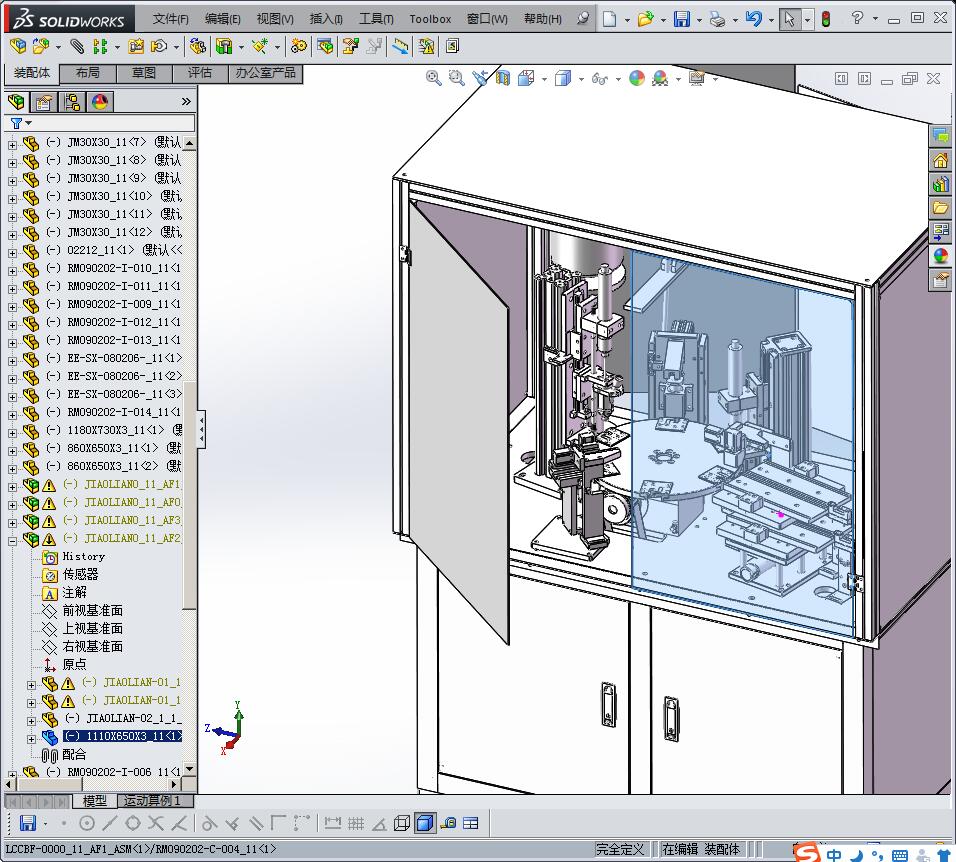Open the DisplayManager color-ball tab
The width and height of the screenshot is (956, 862).
click(100, 101)
